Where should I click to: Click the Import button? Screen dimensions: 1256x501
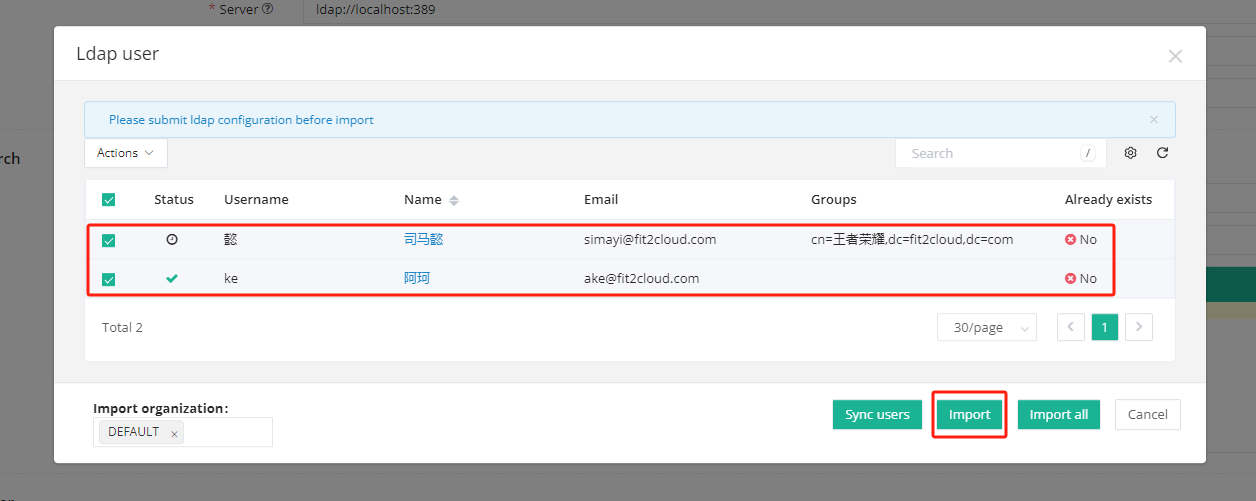[x=969, y=414]
